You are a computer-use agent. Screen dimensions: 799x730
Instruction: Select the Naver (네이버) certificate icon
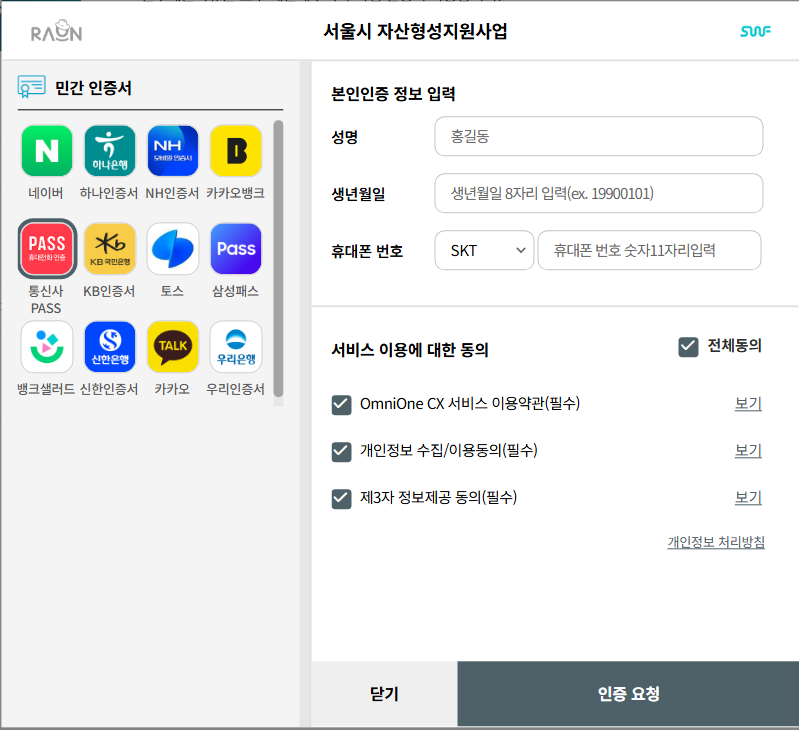46,151
